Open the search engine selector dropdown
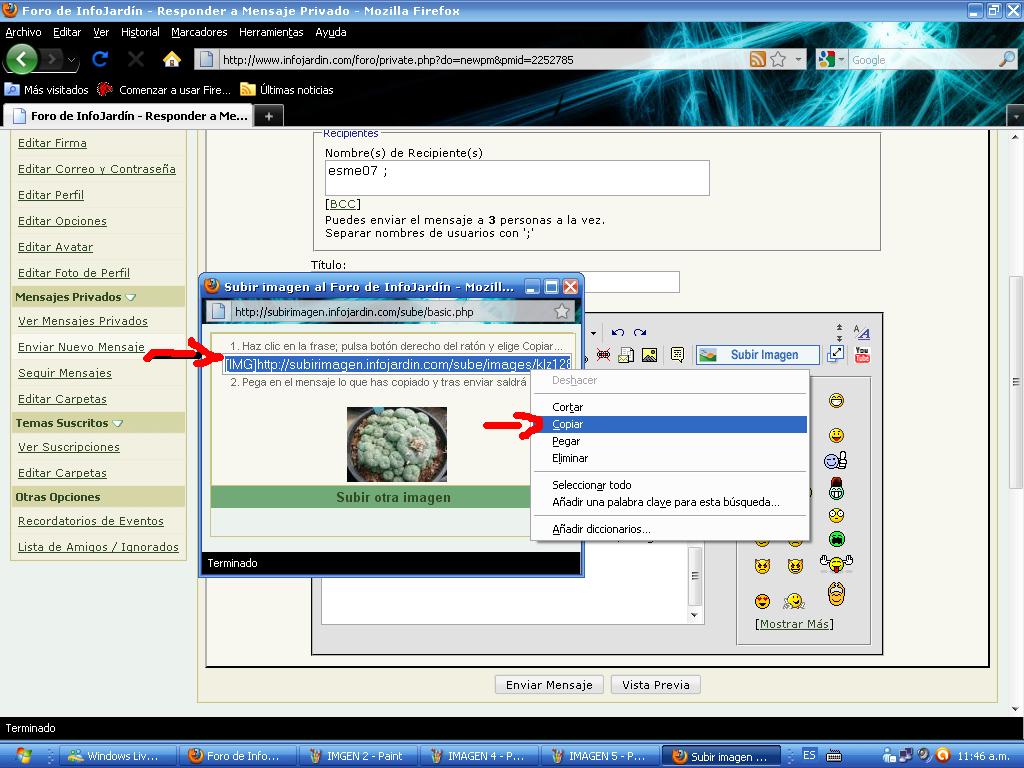The image size is (1024, 768). click(841, 59)
